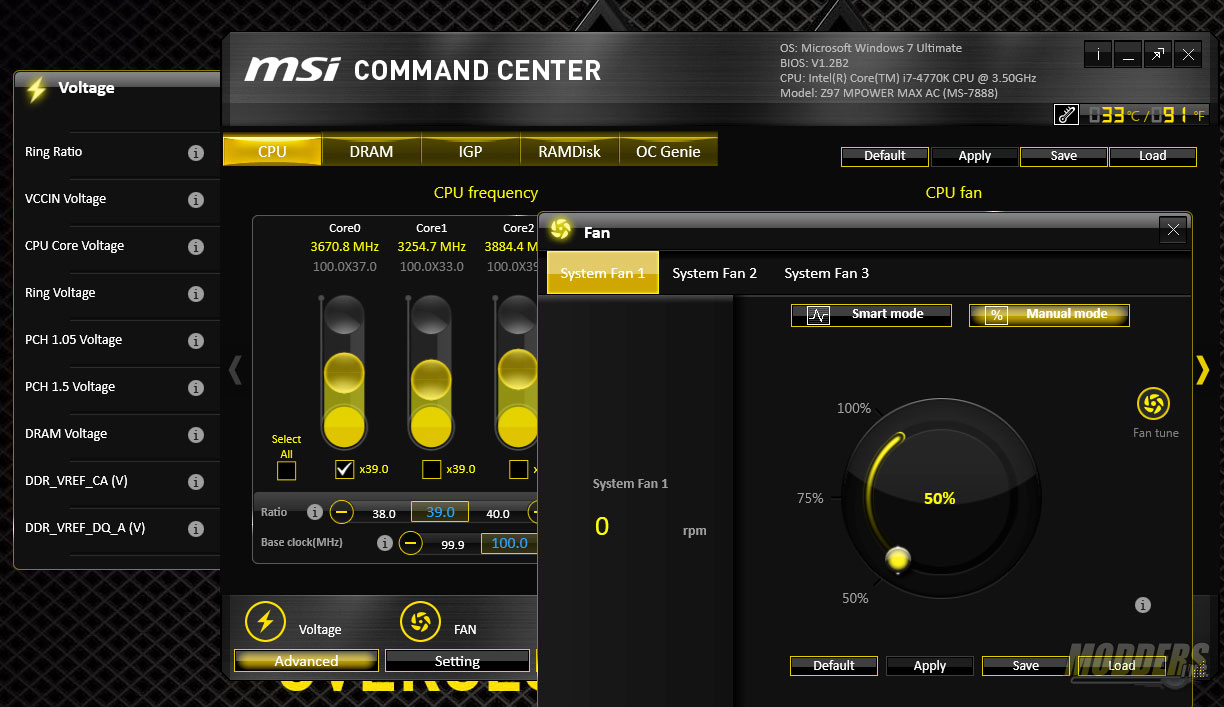
Task: Click the 40.0 Ratio value
Action: click(x=497, y=514)
